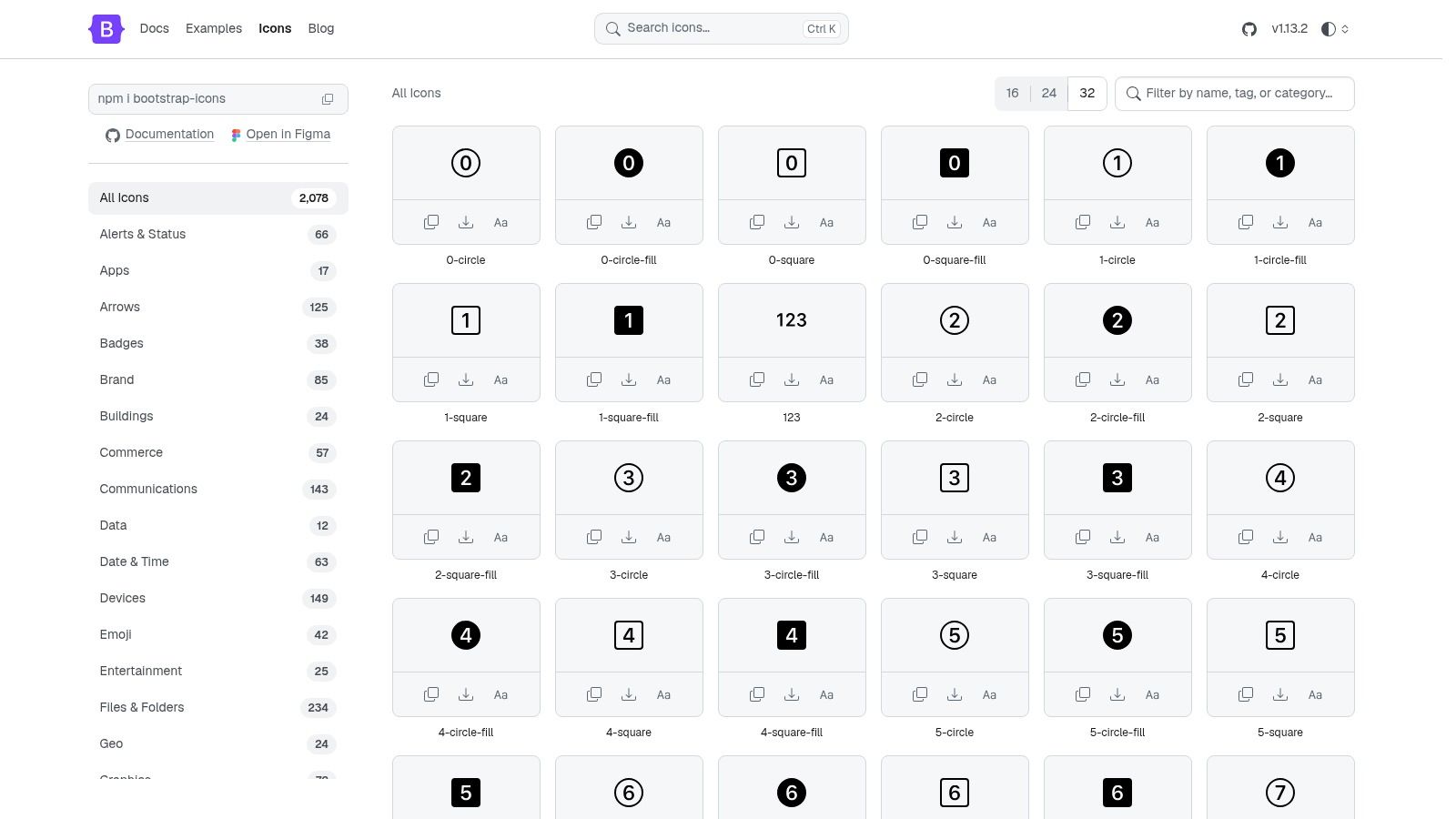
Task: Download the 2-circle icon
Action: coord(955,379)
